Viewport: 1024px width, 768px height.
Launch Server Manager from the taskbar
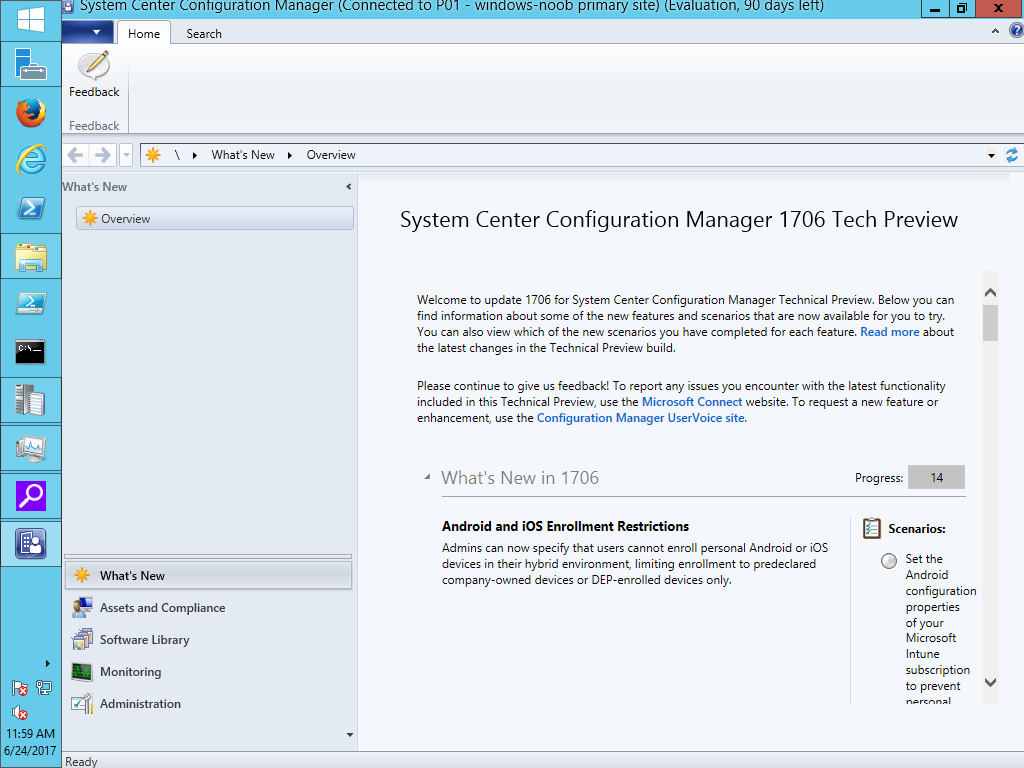(x=31, y=64)
